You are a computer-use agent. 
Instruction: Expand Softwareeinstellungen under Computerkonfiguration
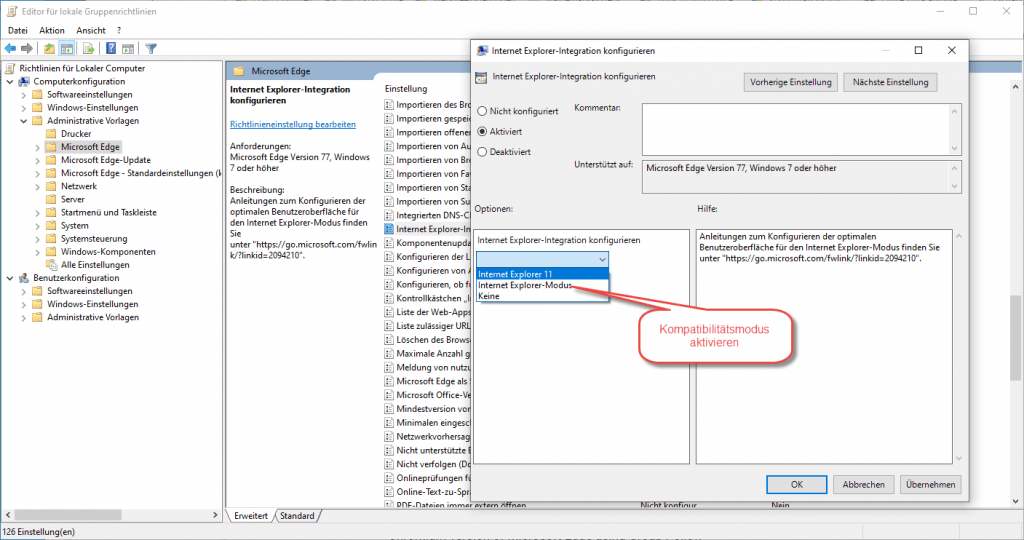24,95
